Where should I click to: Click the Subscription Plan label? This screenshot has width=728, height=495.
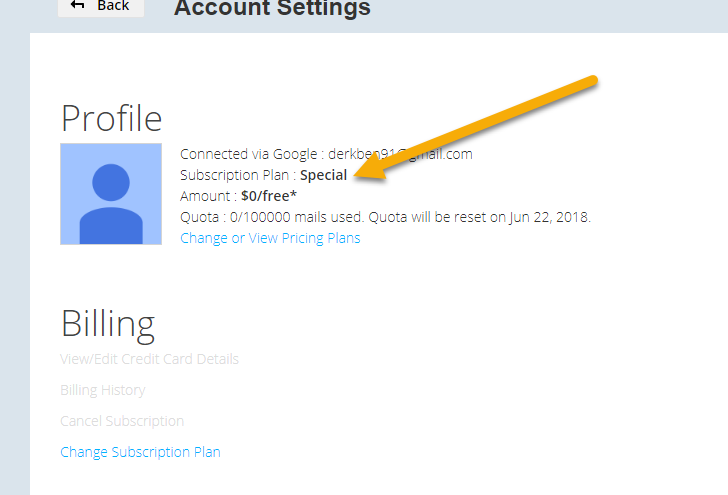tap(235, 175)
